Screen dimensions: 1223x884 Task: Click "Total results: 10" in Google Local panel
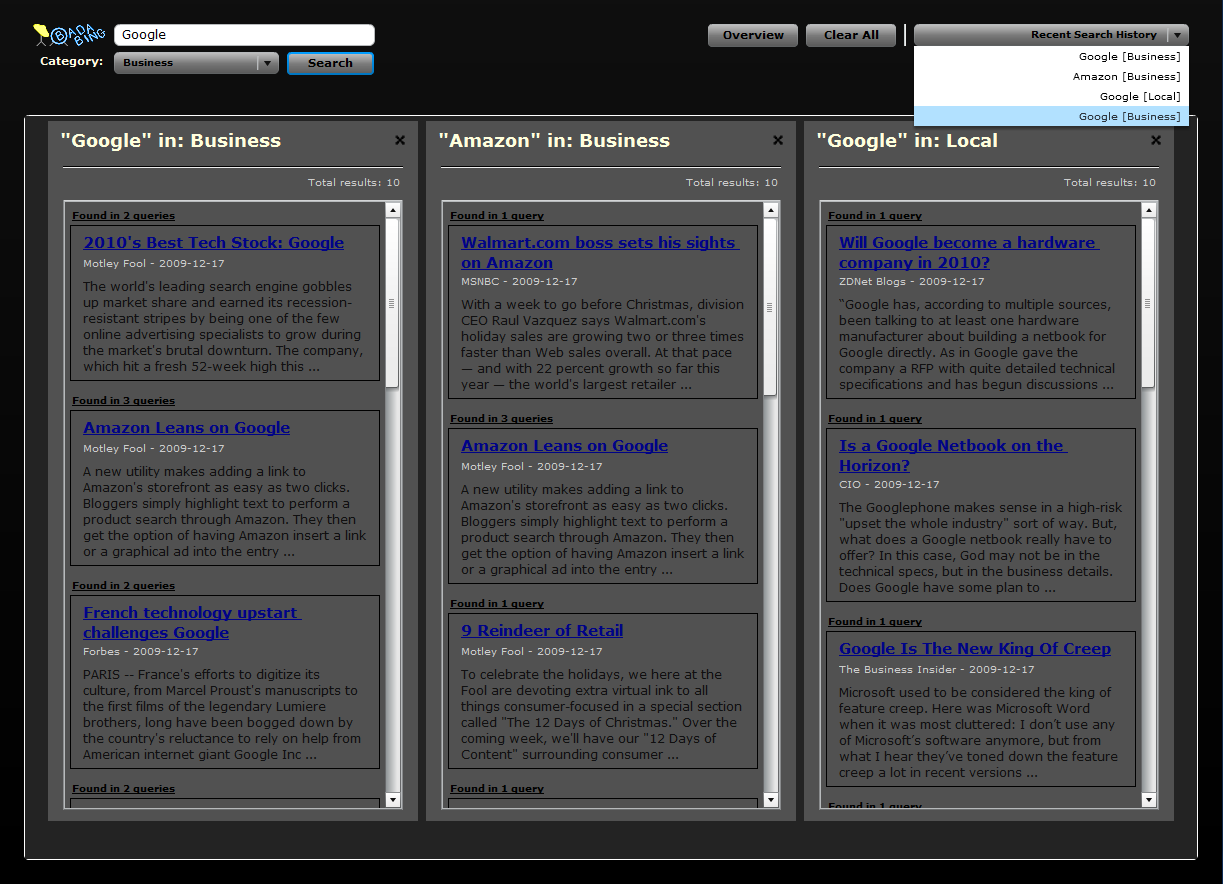pyautogui.click(x=1110, y=182)
